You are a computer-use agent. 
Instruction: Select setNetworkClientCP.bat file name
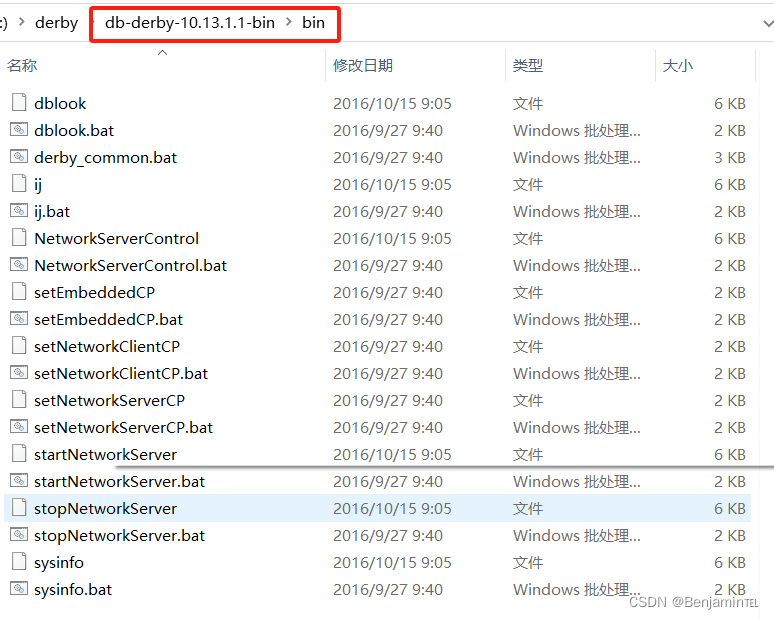[121, 374]
